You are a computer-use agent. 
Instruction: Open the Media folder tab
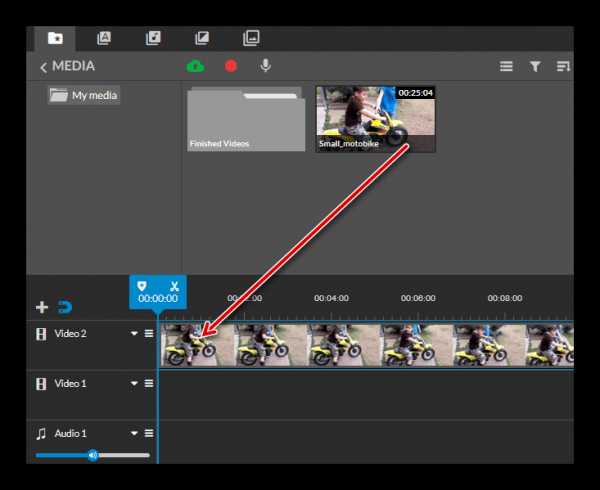[x=54, y=38]
